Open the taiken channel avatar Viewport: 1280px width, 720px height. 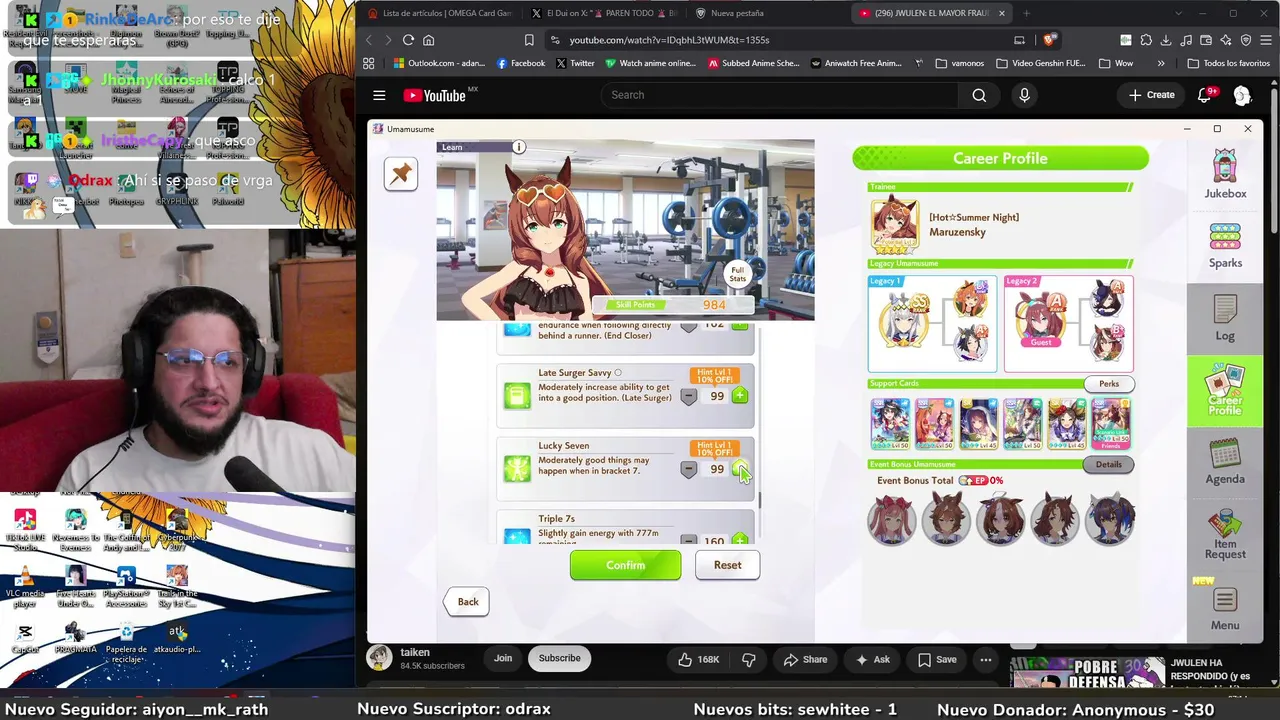(379, 657)
